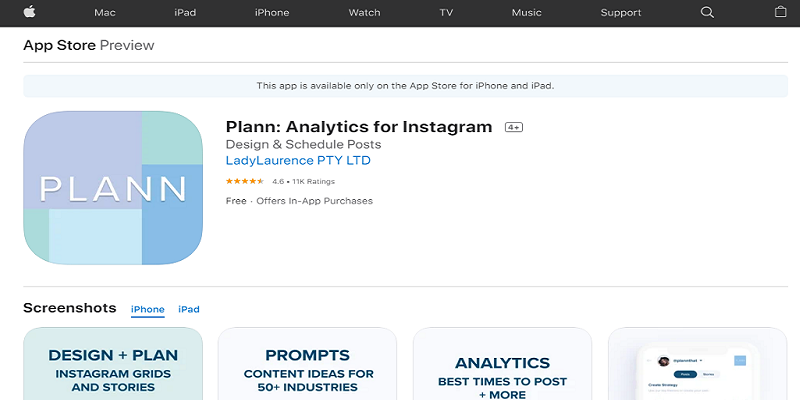View the Prompts content ideas screenshot
Viewport: 800px width, 400px height.
point(307,364)
